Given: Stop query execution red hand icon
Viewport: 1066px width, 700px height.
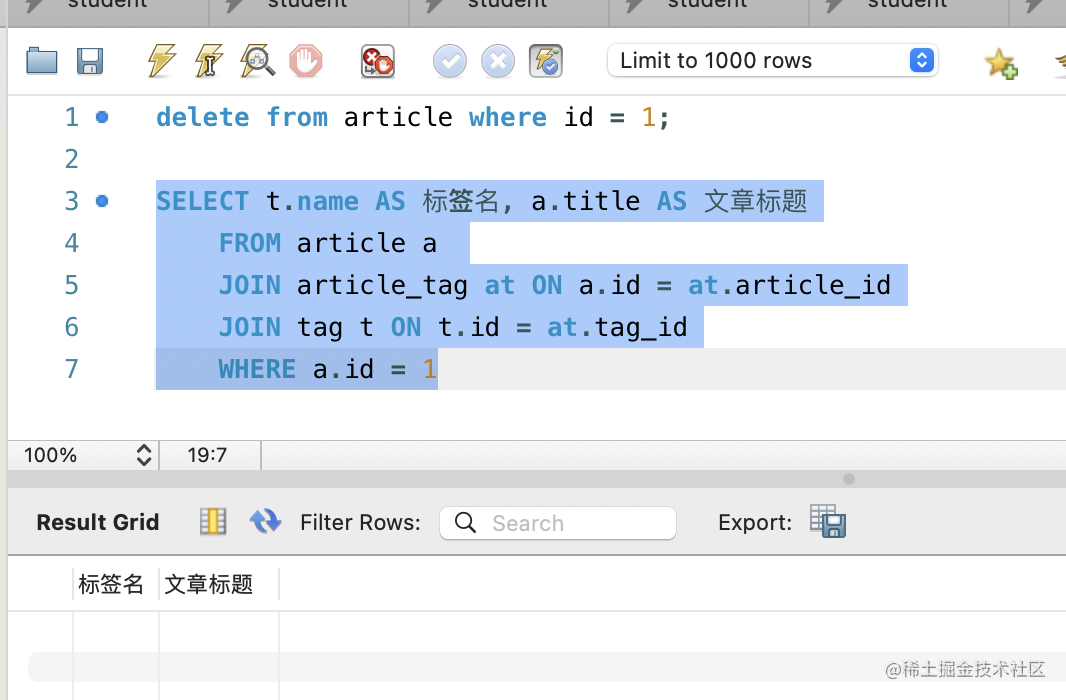Looking at the screenshot, I should (x=306, y=61).
